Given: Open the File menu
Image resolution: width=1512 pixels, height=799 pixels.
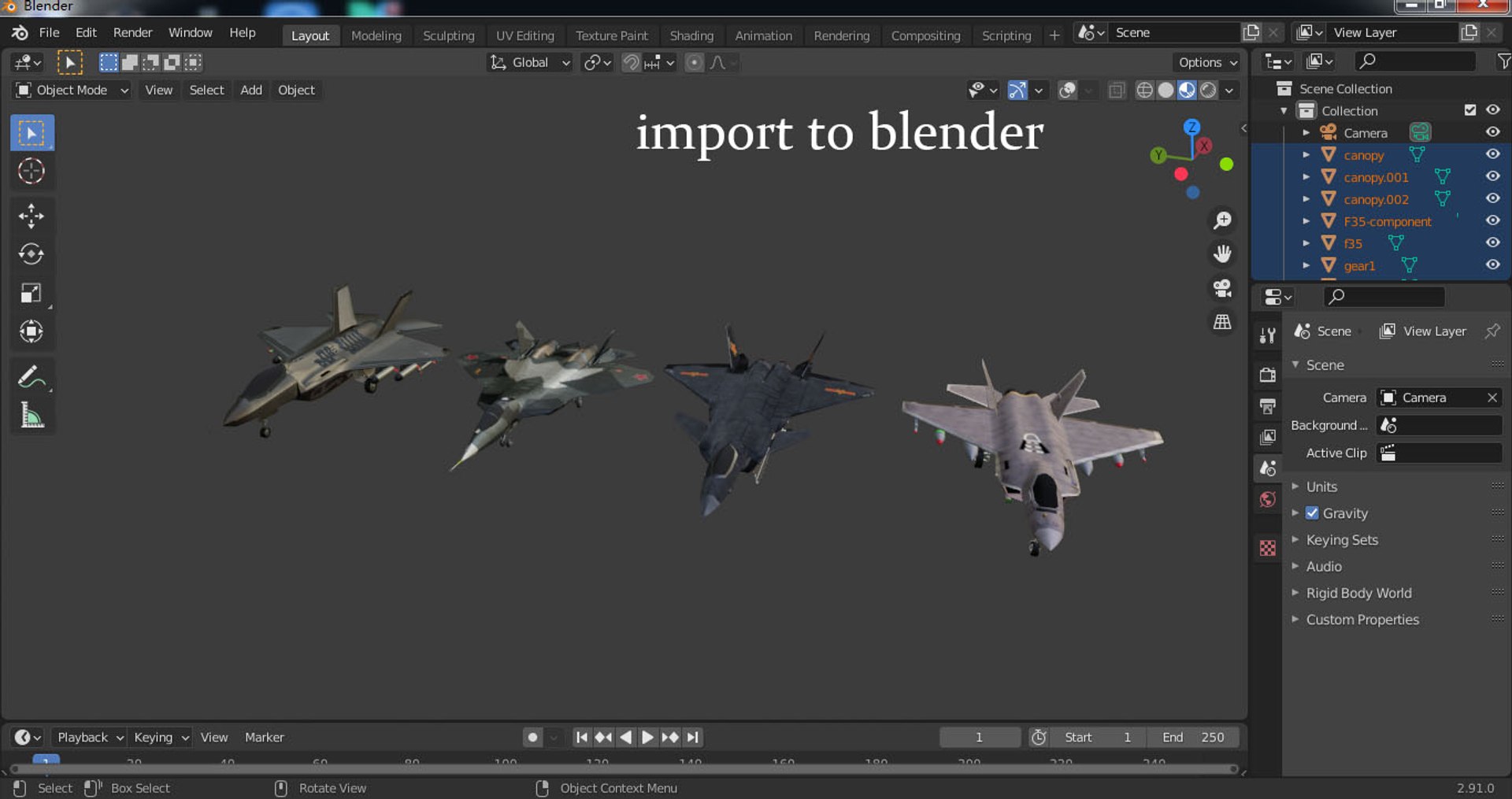Looking at the screenshot, I should (x=49, y=33).
